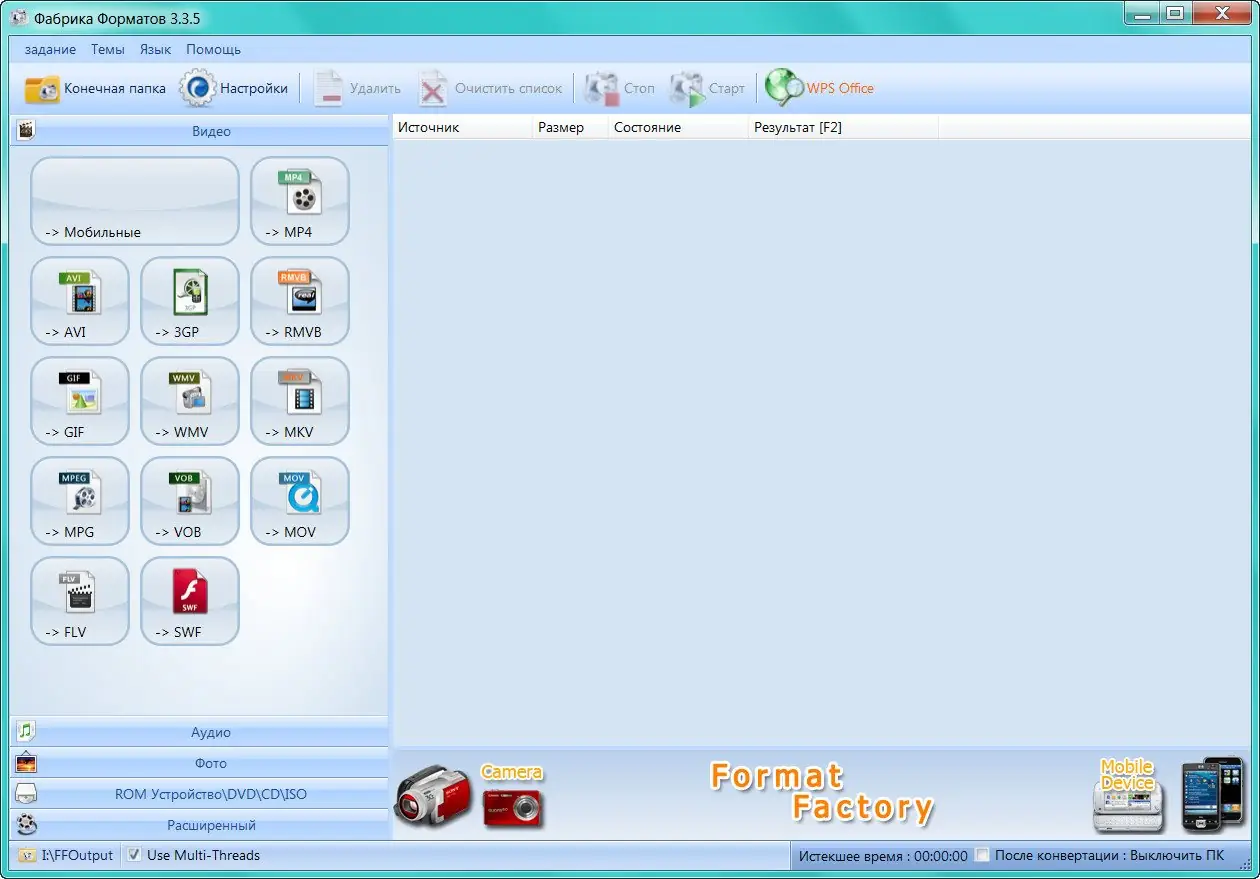Sort by the Источник column header

click(462, 127)
